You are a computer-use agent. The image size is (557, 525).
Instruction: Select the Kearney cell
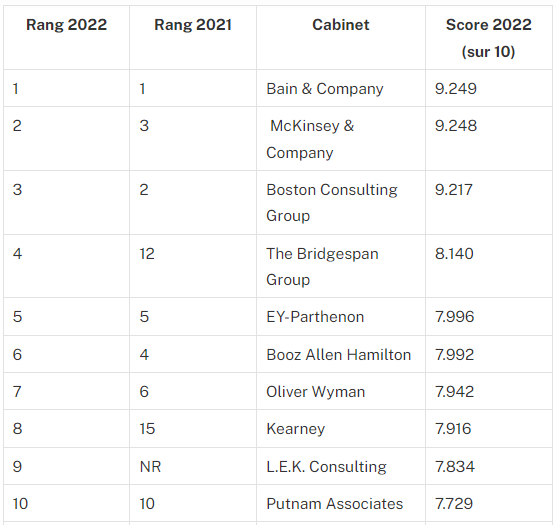(x=341, y=428)
